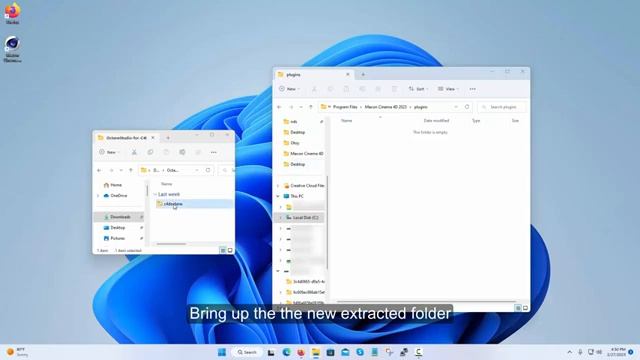Close the plugins tab
640x360 pixels.
click(x=348, y=74)
